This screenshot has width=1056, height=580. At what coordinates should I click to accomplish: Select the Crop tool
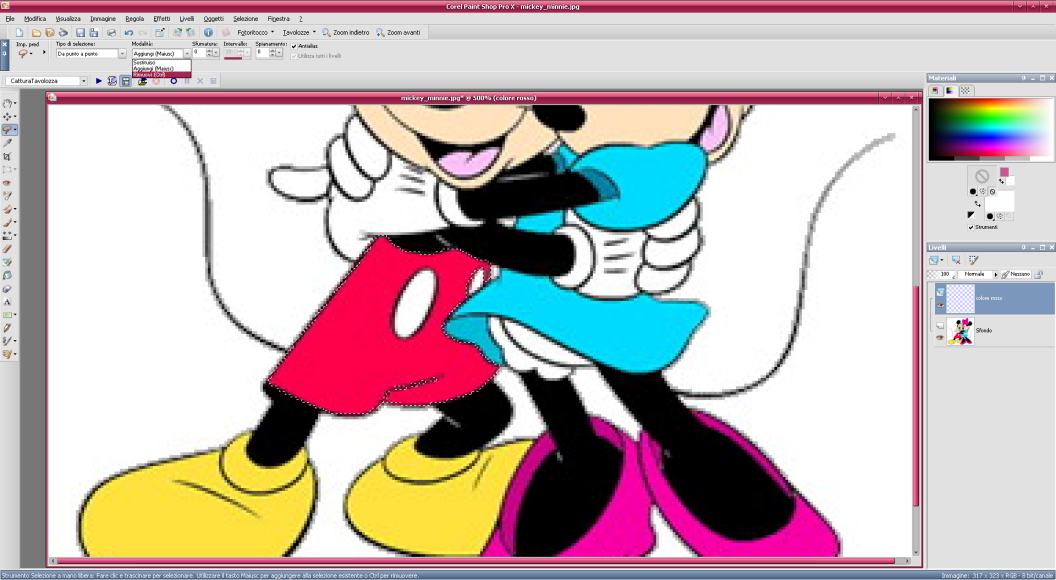click(x=7, y=156)
